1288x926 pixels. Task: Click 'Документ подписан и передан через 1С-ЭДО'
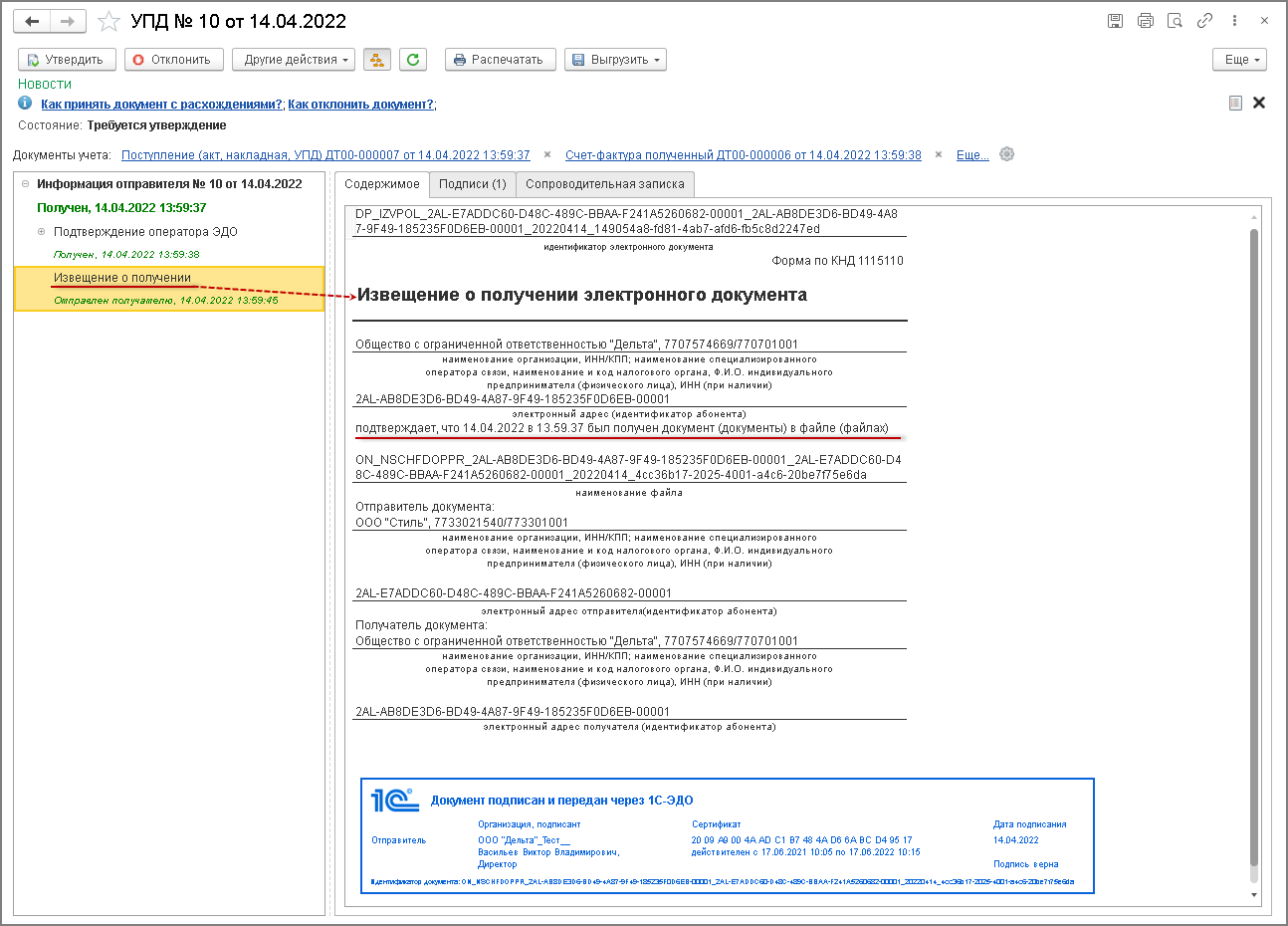click(562, 801)
